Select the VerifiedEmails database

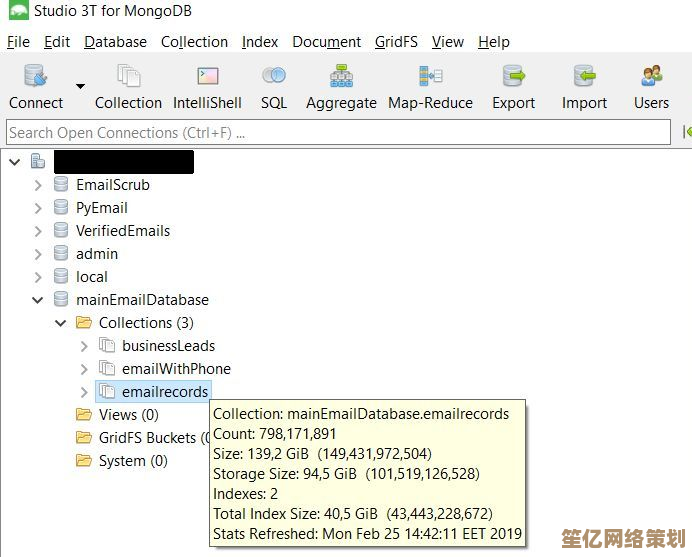(x=123, y=231)
